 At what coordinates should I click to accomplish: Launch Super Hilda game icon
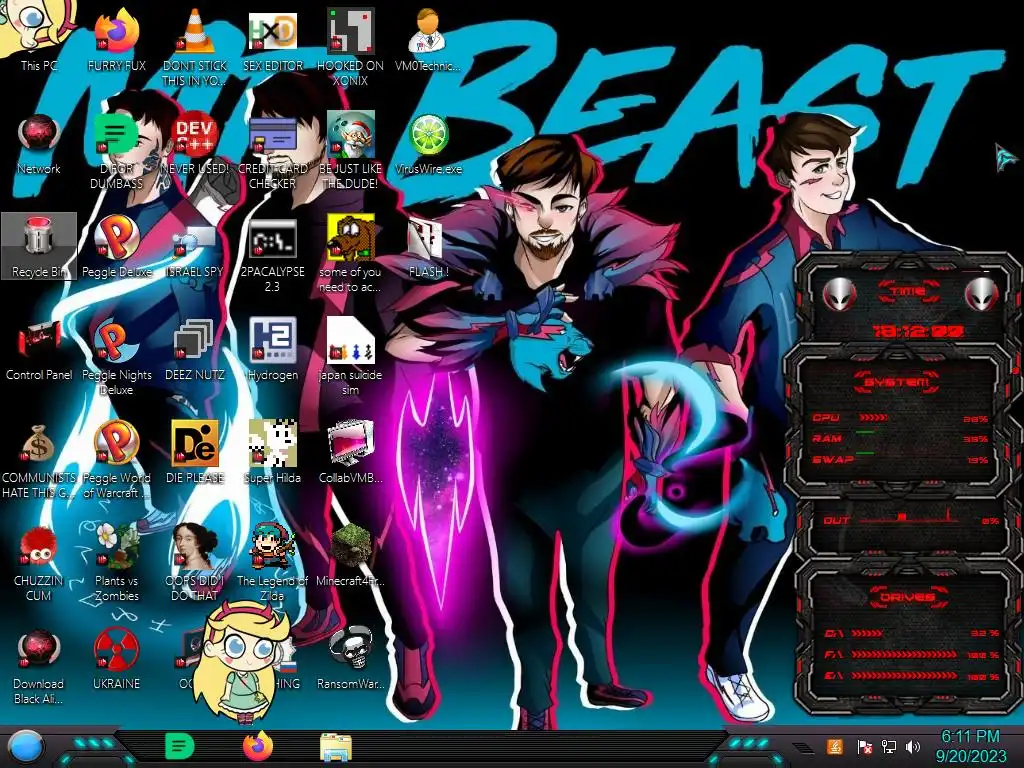click(x=272, y=452)
